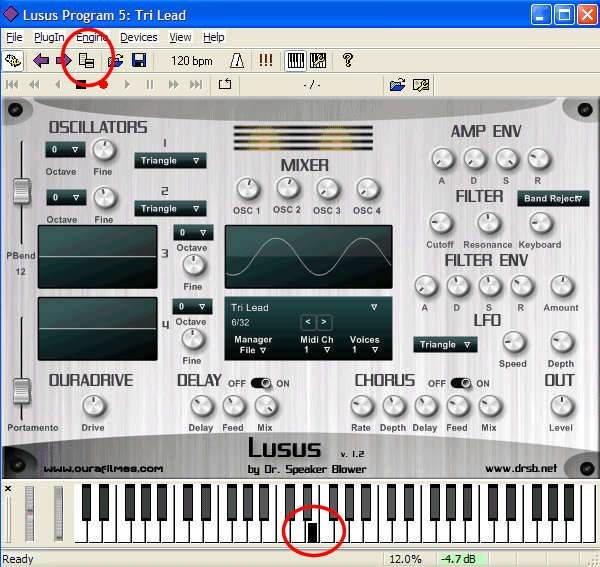Toggle the metronome icon
The height and width of the screenshot is (567, 600).
[237, 60]
